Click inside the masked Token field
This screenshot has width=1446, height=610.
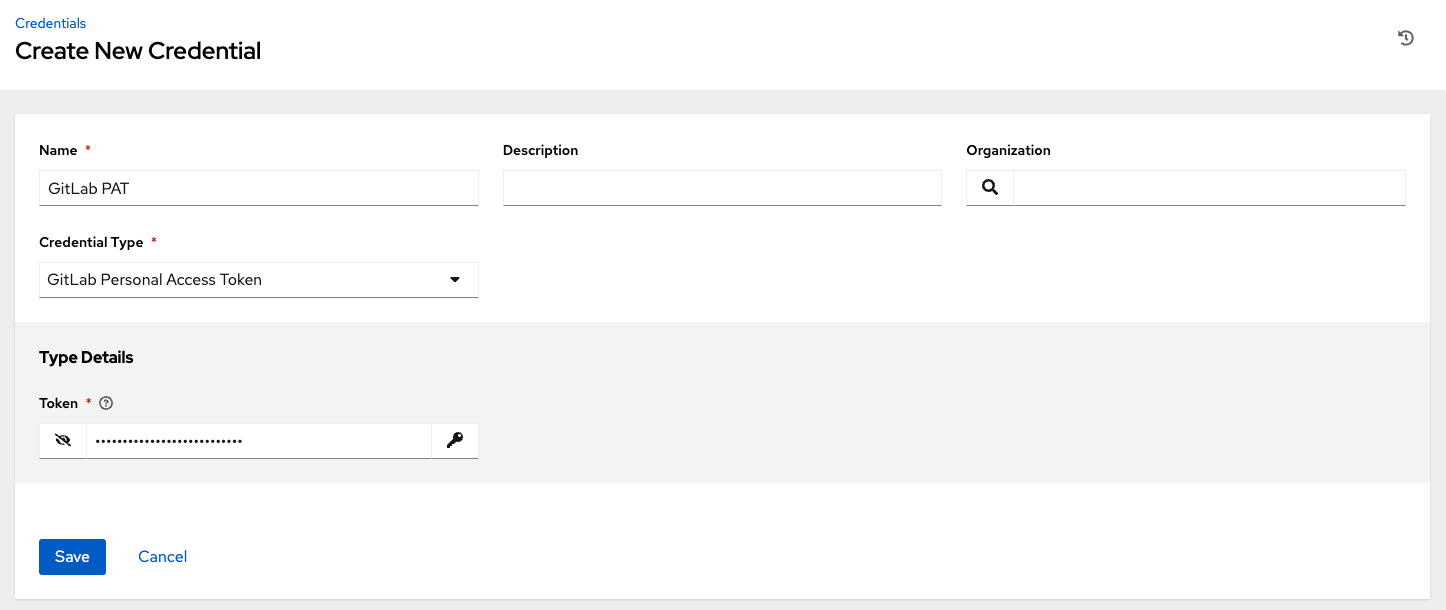pos(258,440)
